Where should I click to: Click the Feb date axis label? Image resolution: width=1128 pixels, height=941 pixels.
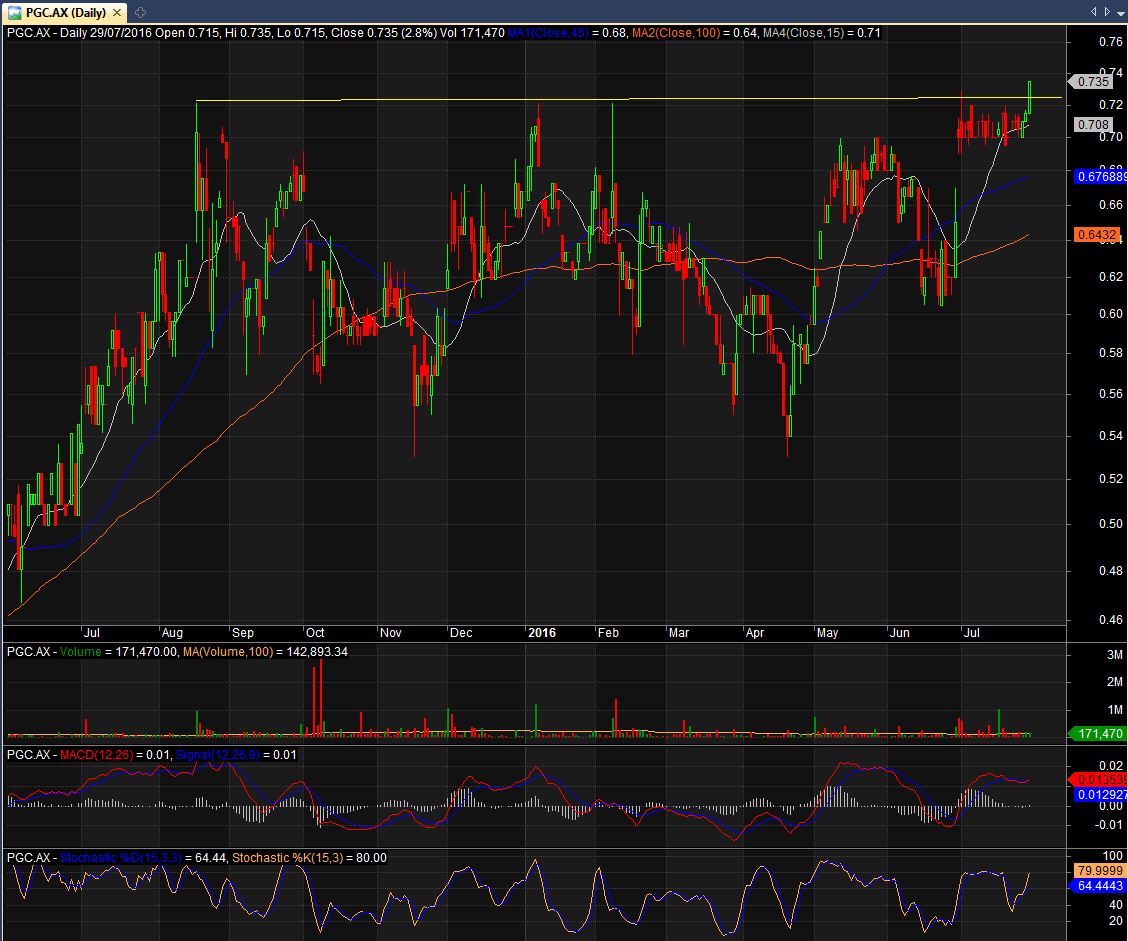(608, 633)
